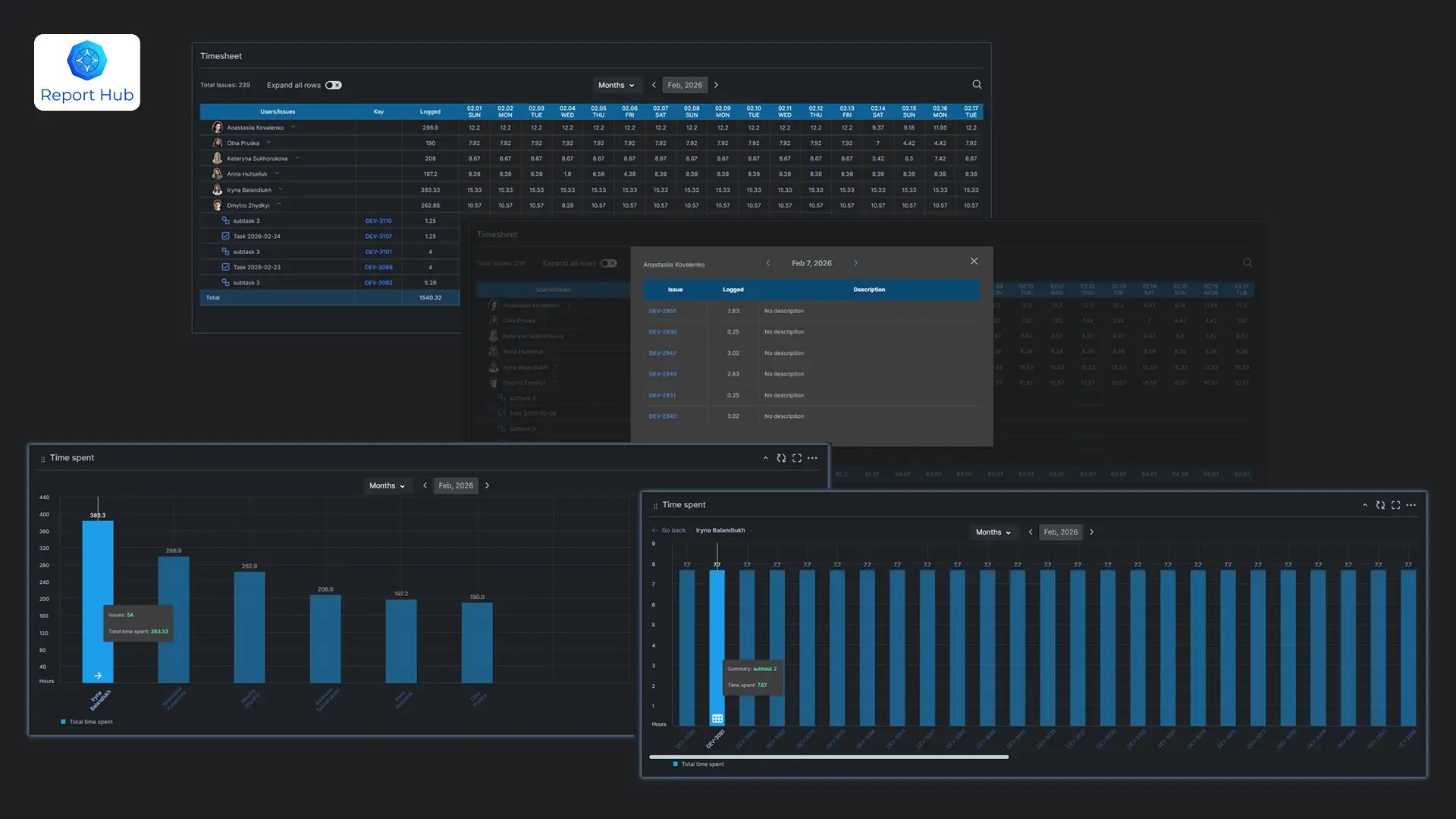Click Key column header in top Timesheet
The width and height of the screenshot is (1456, 819).
pyautogui.click(x=378, y=111)
